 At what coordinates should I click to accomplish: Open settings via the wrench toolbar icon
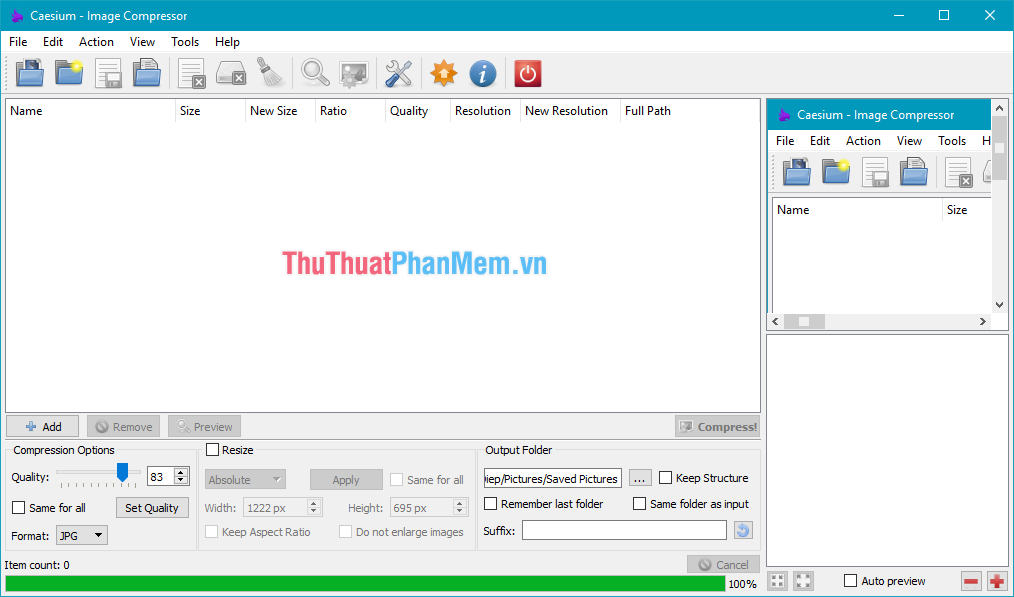pyautogui.click(x=398, y=72)
